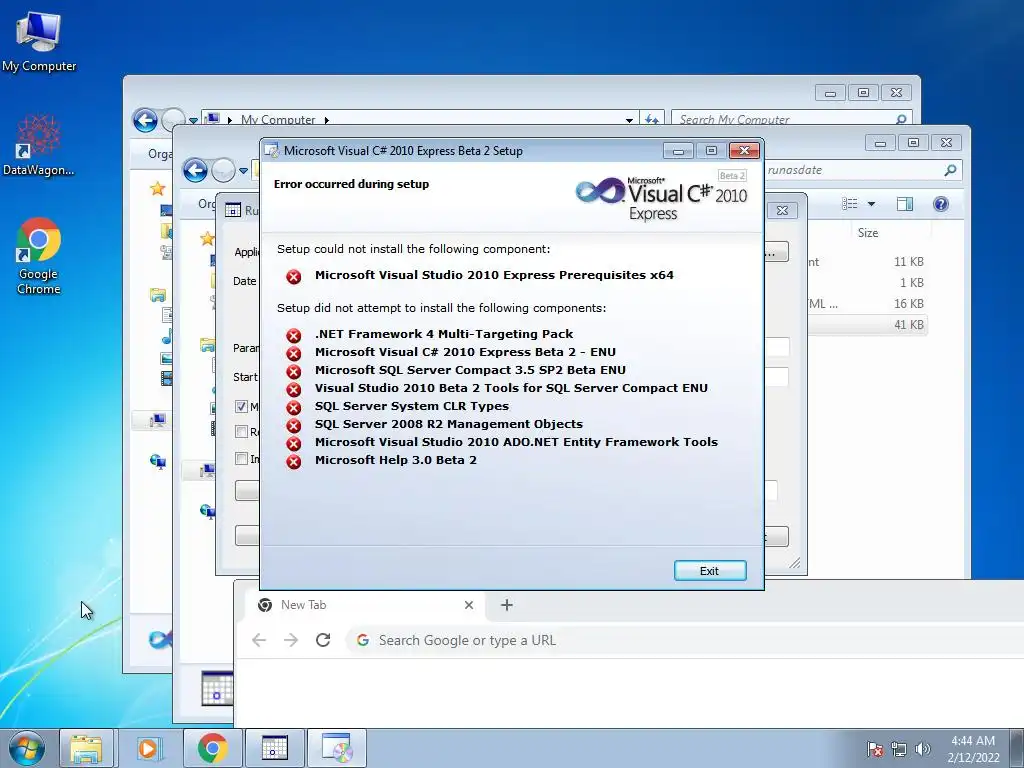1024x768 pixels.
Task: Open Windows Explorer from taskbar
Action: pos(86,748)
